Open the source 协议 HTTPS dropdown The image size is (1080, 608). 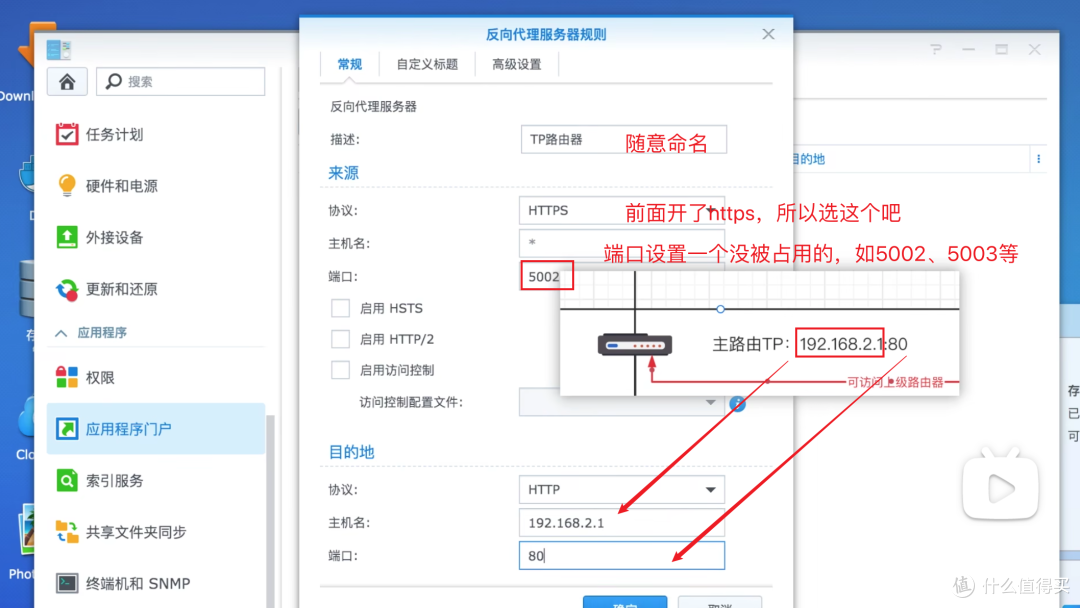click(621, 210)
